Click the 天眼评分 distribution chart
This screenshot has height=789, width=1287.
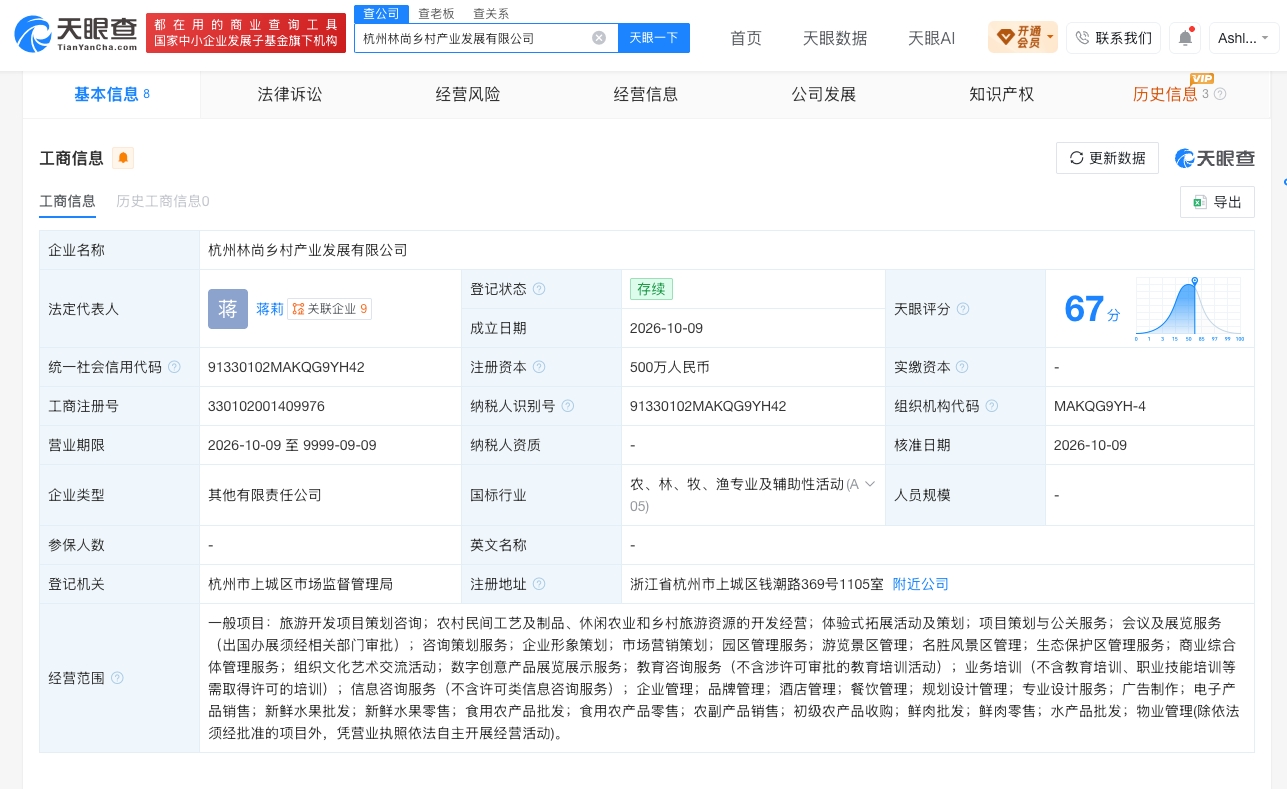pyautogui.click(x=1188, y=310)
